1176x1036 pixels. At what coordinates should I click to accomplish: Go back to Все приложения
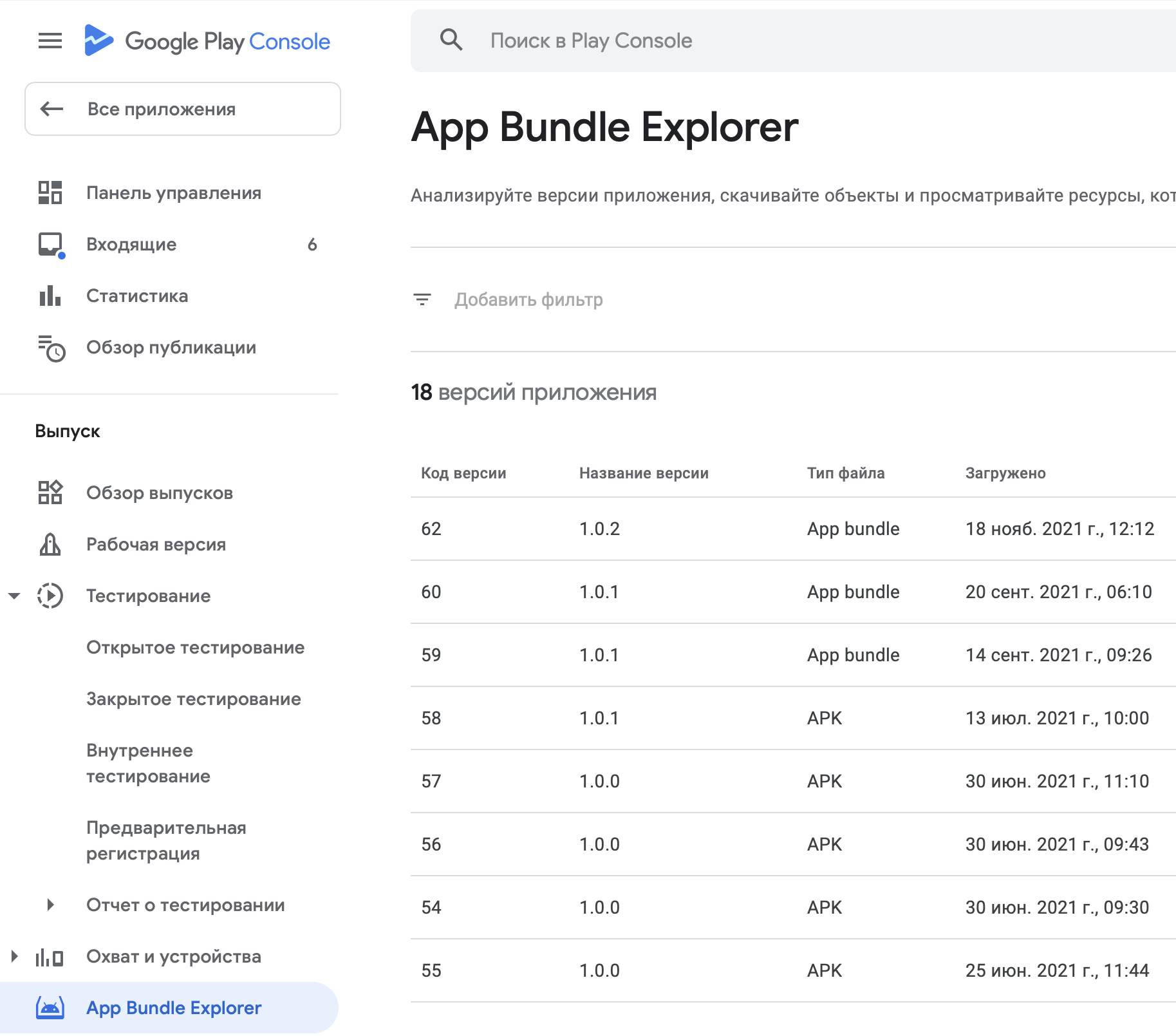[183, 109]
